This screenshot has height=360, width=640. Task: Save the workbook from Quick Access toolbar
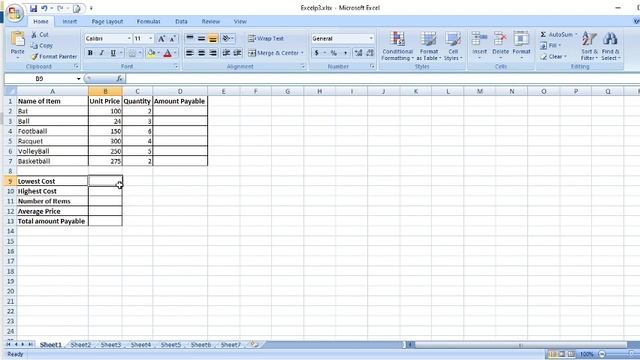coord(33,8)
